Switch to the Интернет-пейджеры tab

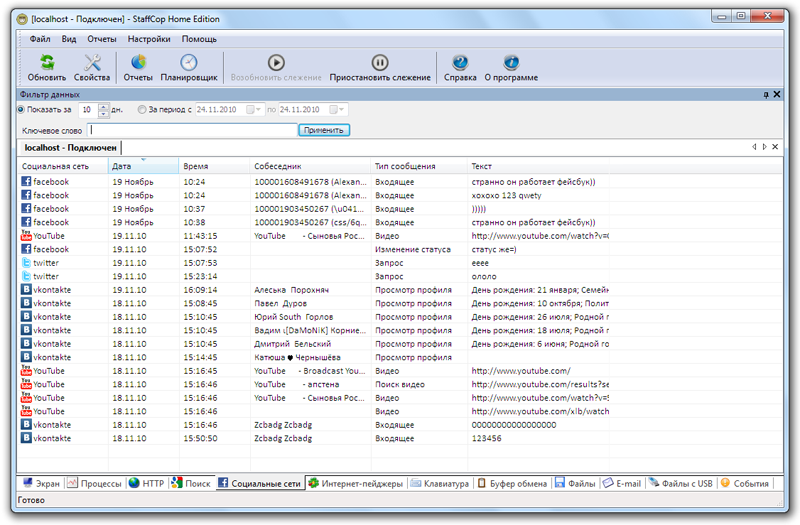click(x=356, y=483)
